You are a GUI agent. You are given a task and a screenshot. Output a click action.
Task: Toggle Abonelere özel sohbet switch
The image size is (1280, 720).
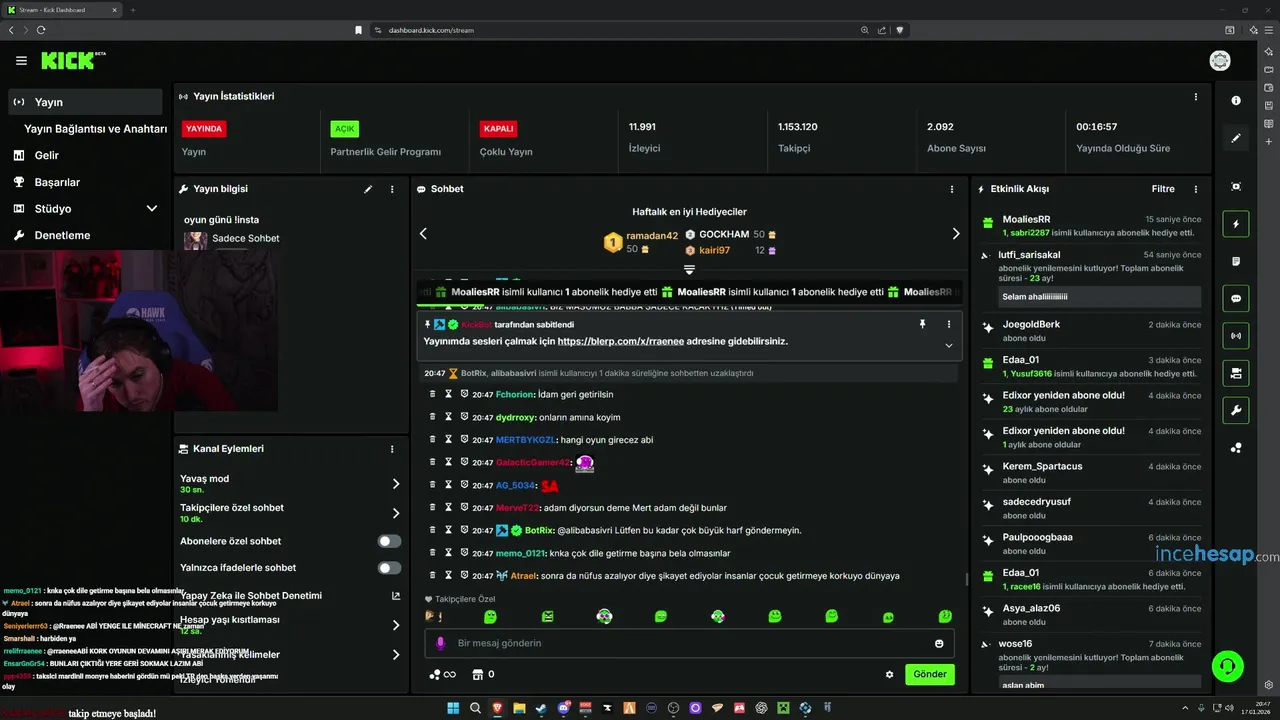click(389, 541)
